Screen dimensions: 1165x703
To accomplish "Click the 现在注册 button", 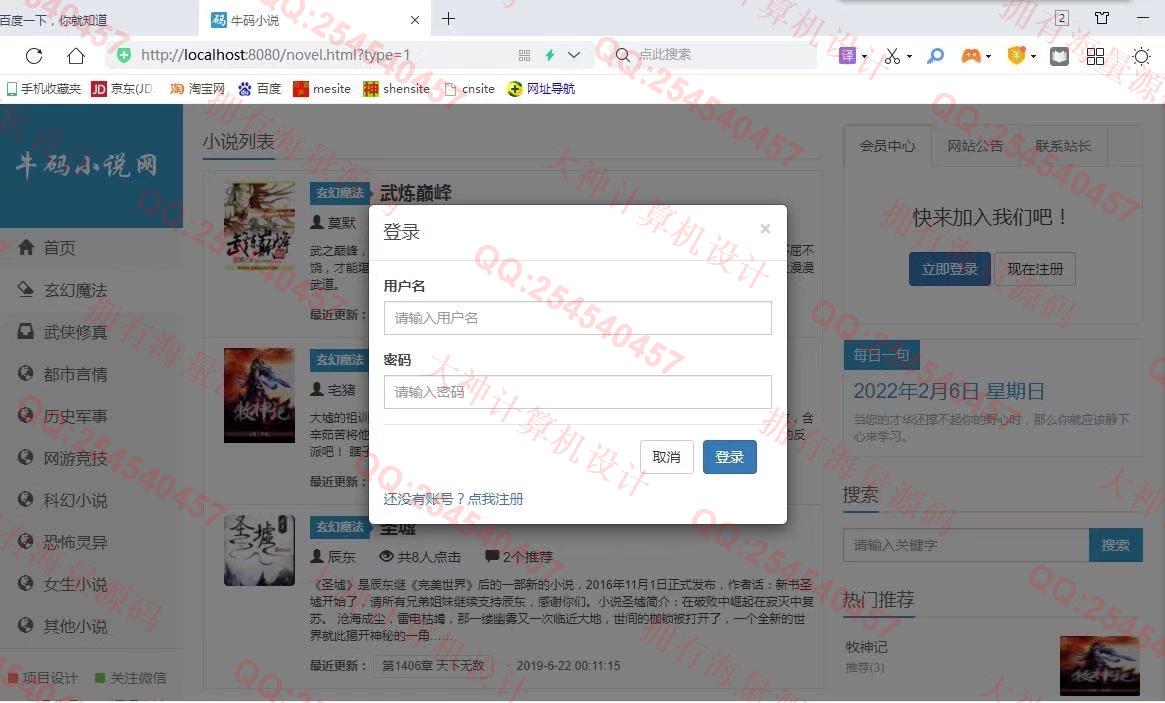I will [x=1035, y=269].
